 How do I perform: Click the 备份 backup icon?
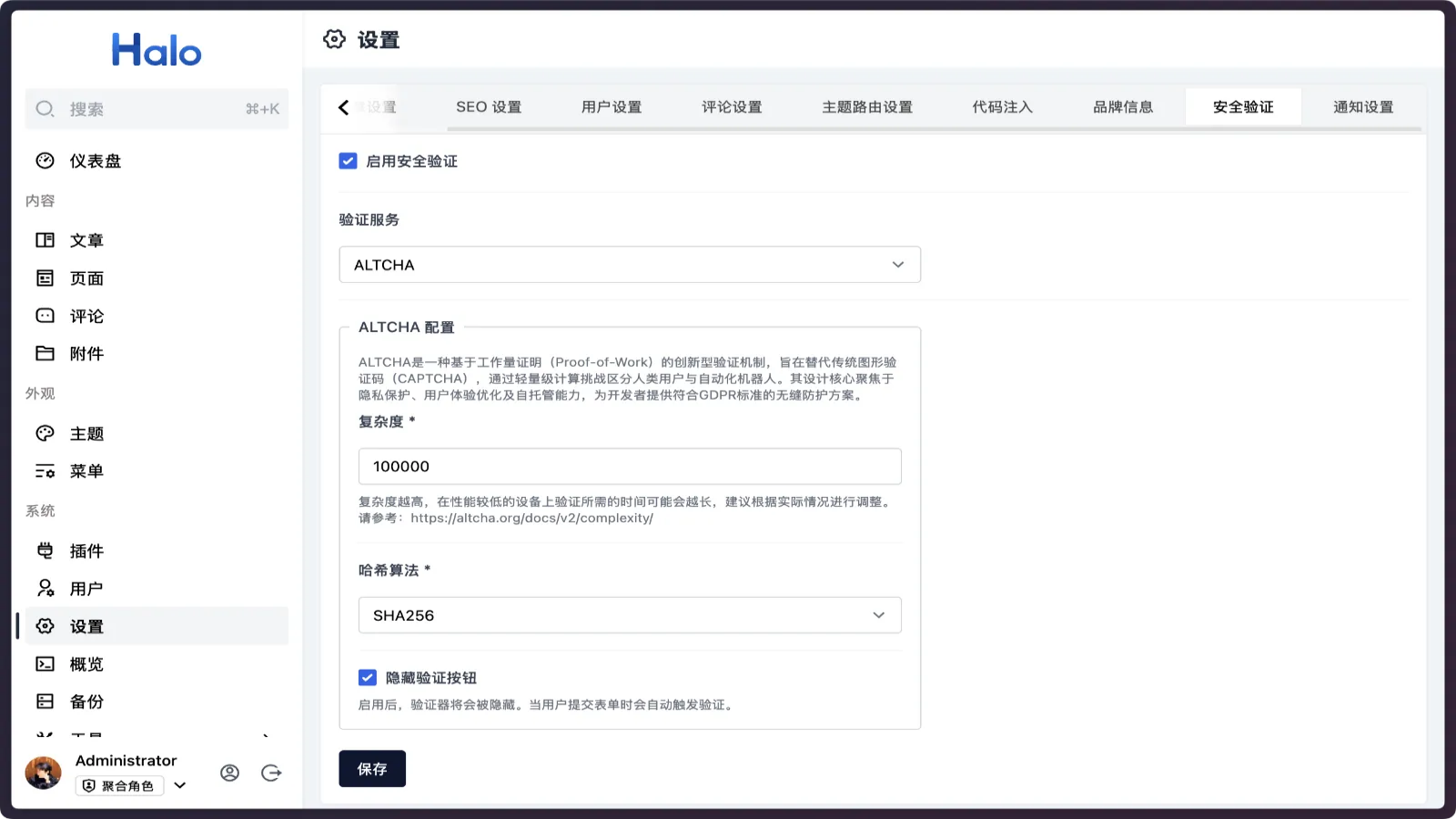point(45,701)
